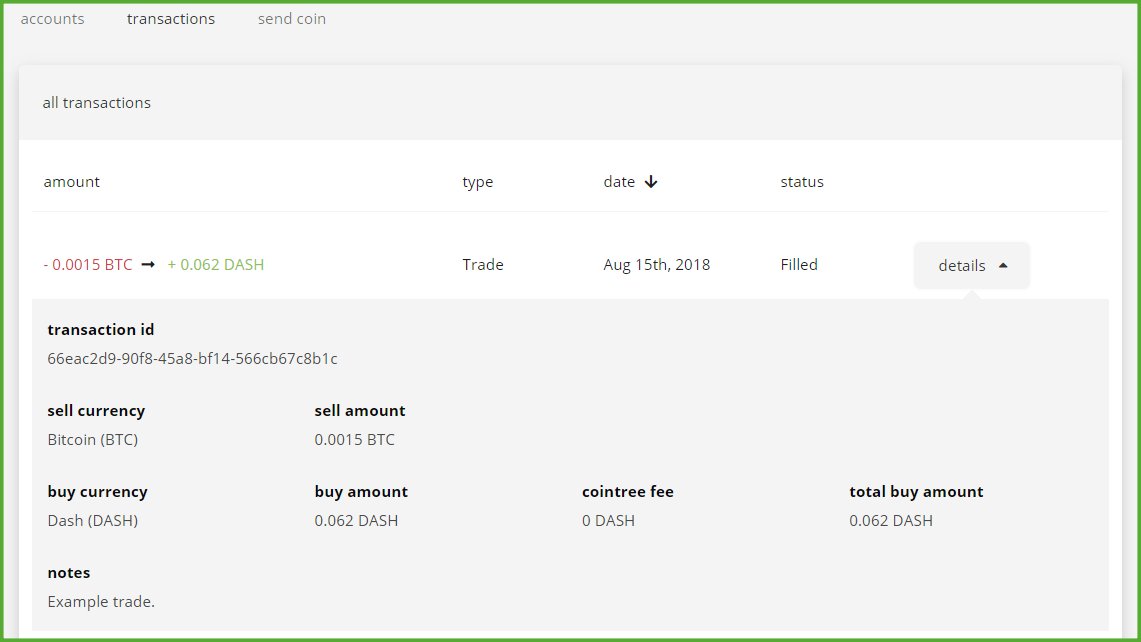1141x642 pixels.
Task: Click the arrow between BTC and DASH amounts
Action: tap(148, 265)
